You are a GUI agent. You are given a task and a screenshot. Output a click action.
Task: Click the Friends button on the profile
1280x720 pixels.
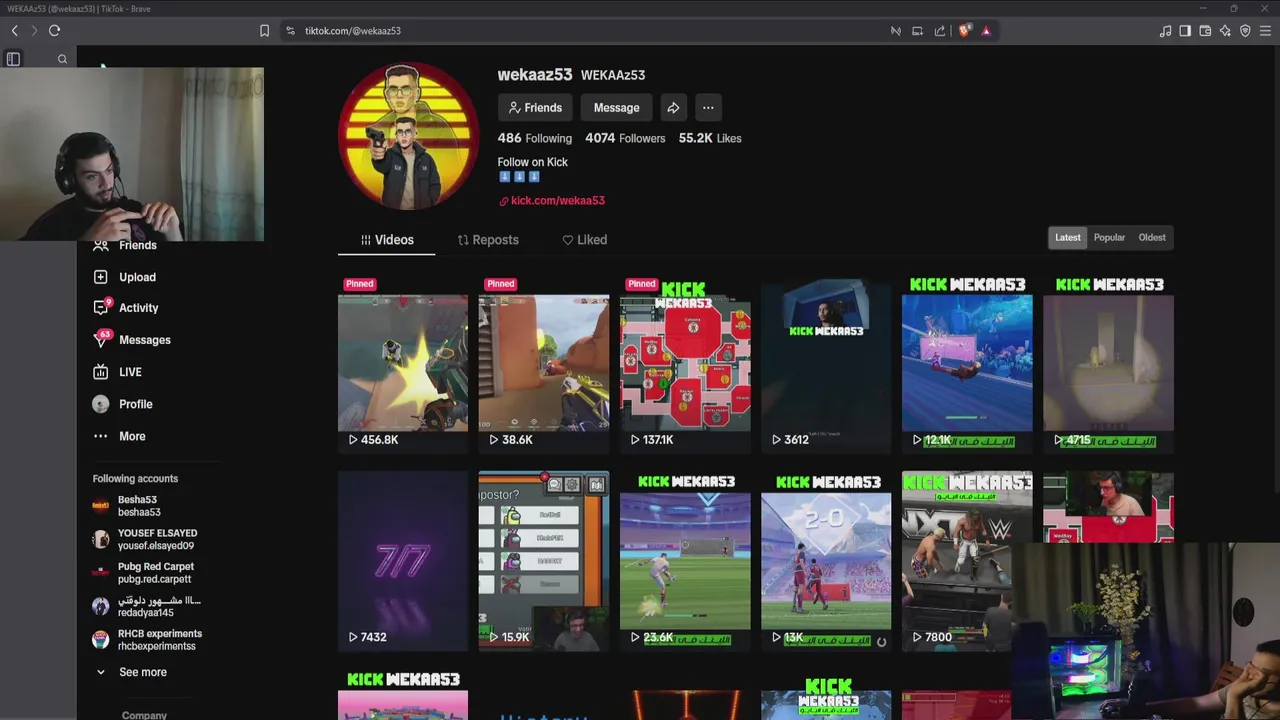tap(535, 108)
